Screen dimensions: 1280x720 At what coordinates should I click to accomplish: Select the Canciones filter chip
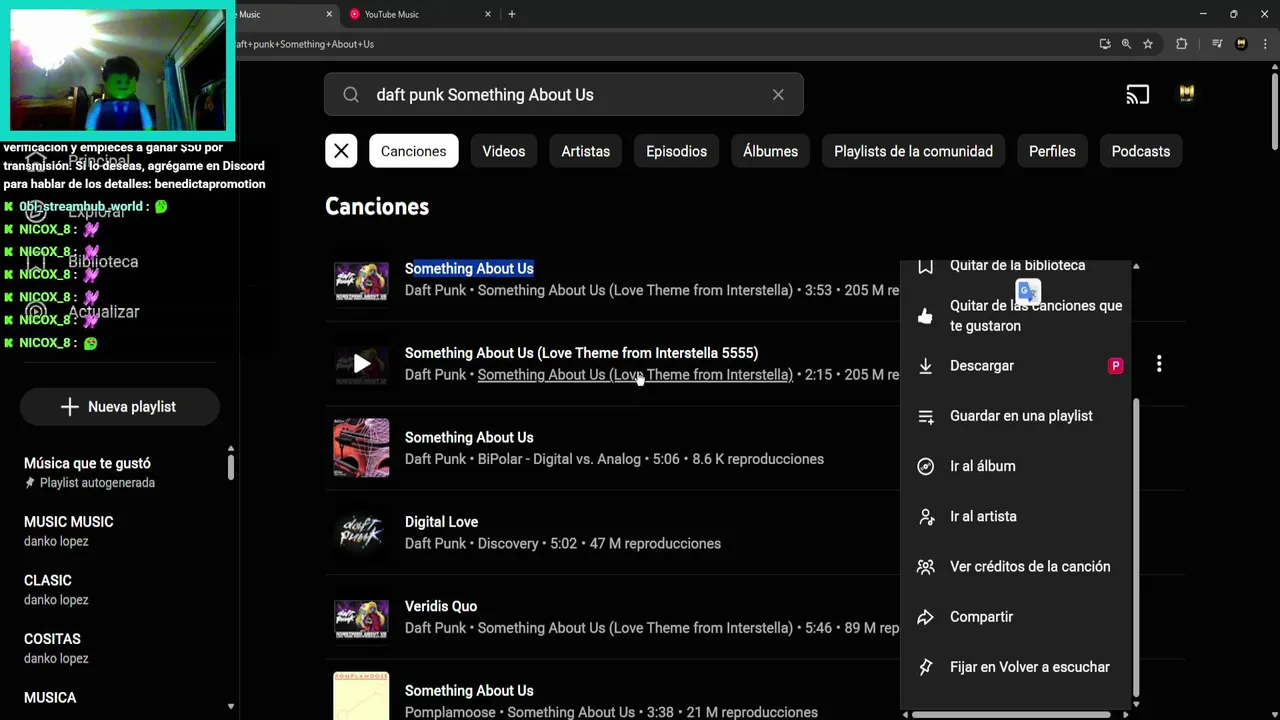point(413,151)
